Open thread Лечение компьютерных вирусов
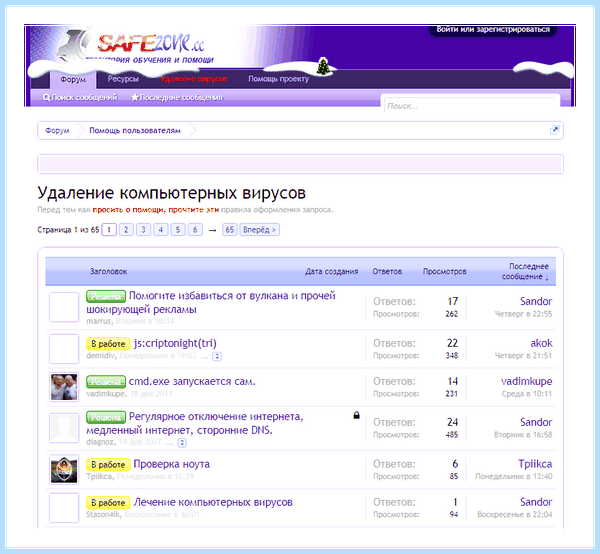Image resolution: width=600 pixels, height=554 pixels. pyautogui.click(x=213, y=502)
